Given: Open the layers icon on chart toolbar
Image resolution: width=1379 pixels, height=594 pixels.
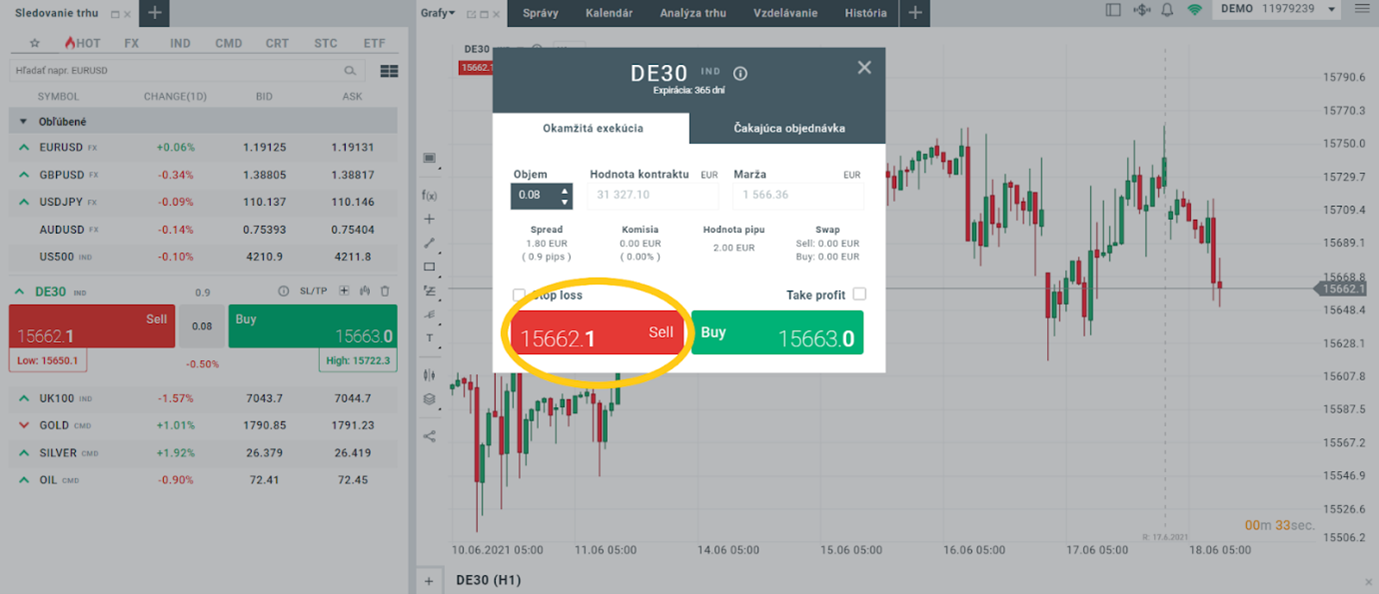Looking at the screenshot, I should pyautogui.click(x=429, y=399).
